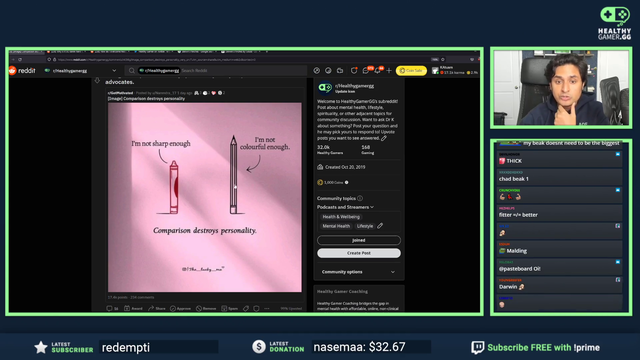The height and width of the screenshot is (360, 640).
Task: Click the Award button under the post
Action: pyautogui.click(x=133, y=309)
